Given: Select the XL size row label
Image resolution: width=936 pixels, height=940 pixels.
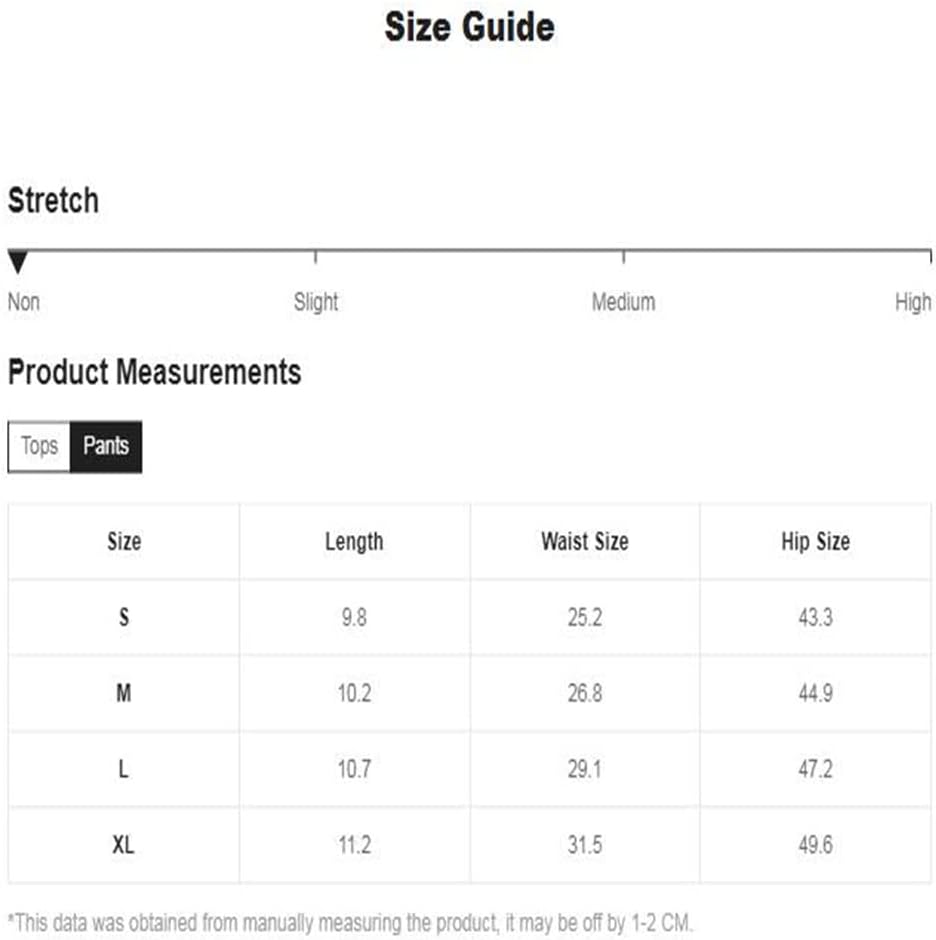Looking at the screenshot, I should (x=123, y=845).
